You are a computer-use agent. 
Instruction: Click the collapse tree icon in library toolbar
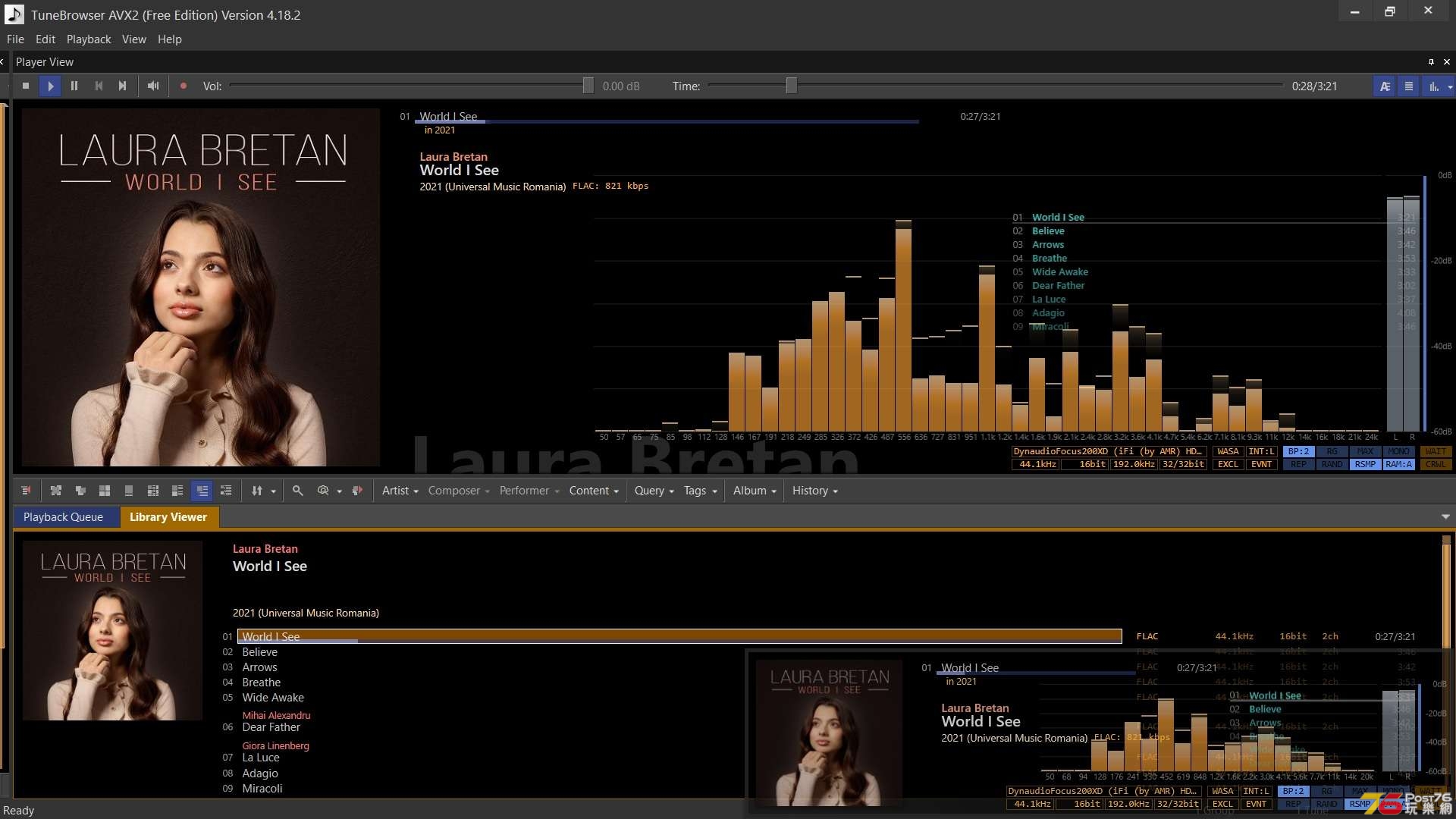[80, 491]
